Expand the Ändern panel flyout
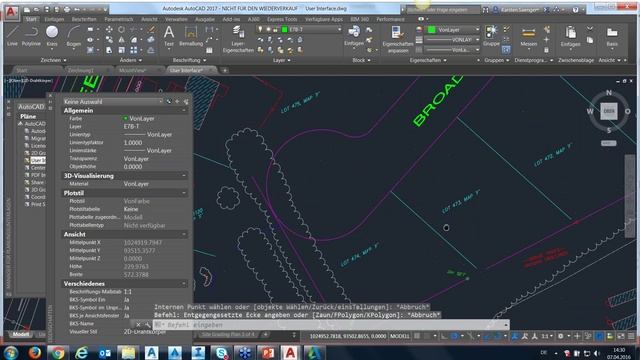Image resolution: width=640 pixels, height=360 pixels. coord(131,60)
